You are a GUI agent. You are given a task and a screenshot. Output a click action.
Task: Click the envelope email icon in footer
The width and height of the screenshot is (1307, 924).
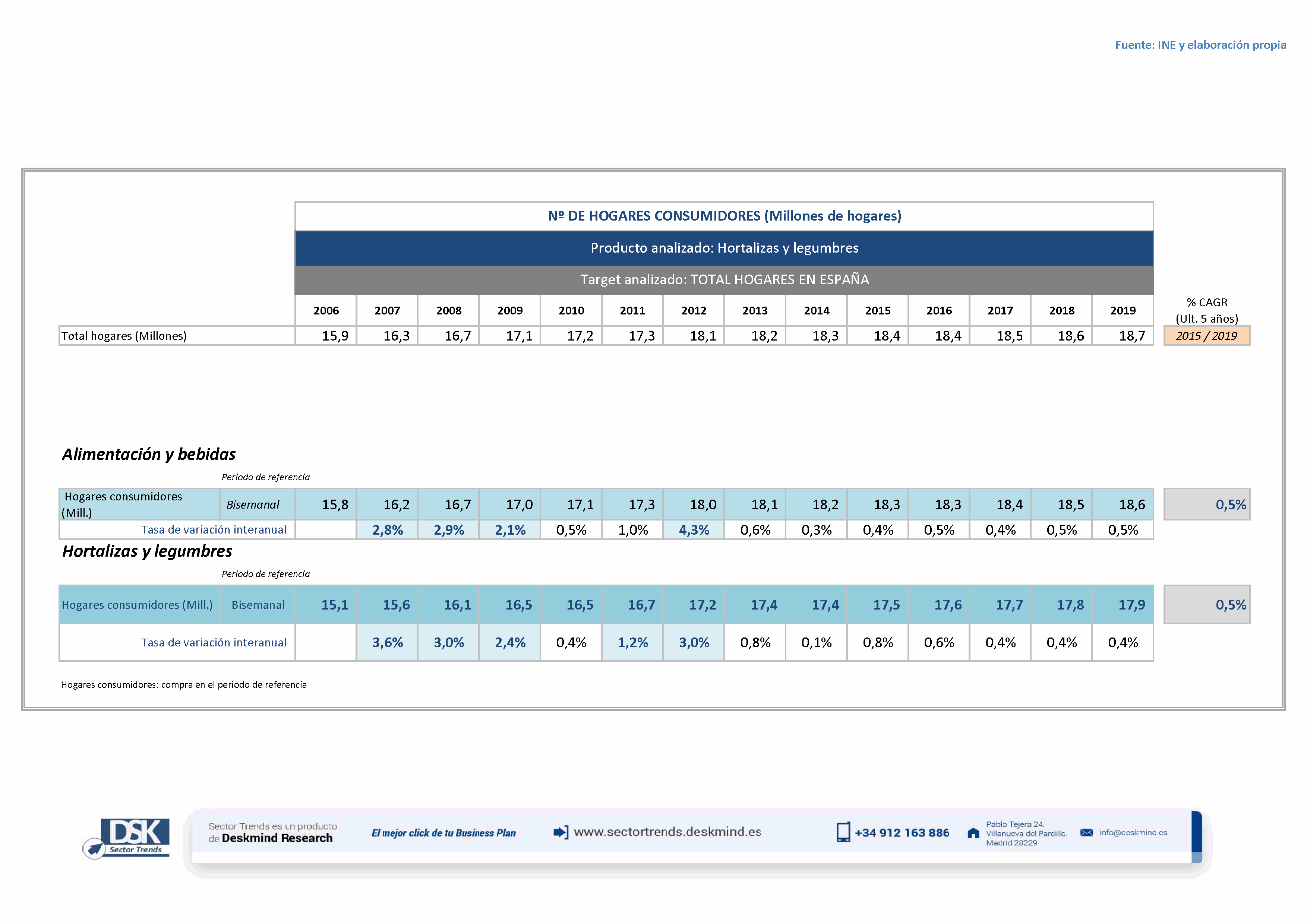(x=1087, y=832)
